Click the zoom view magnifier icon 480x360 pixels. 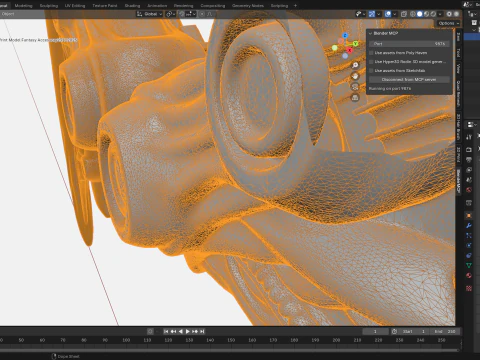[x=355, y=65]
